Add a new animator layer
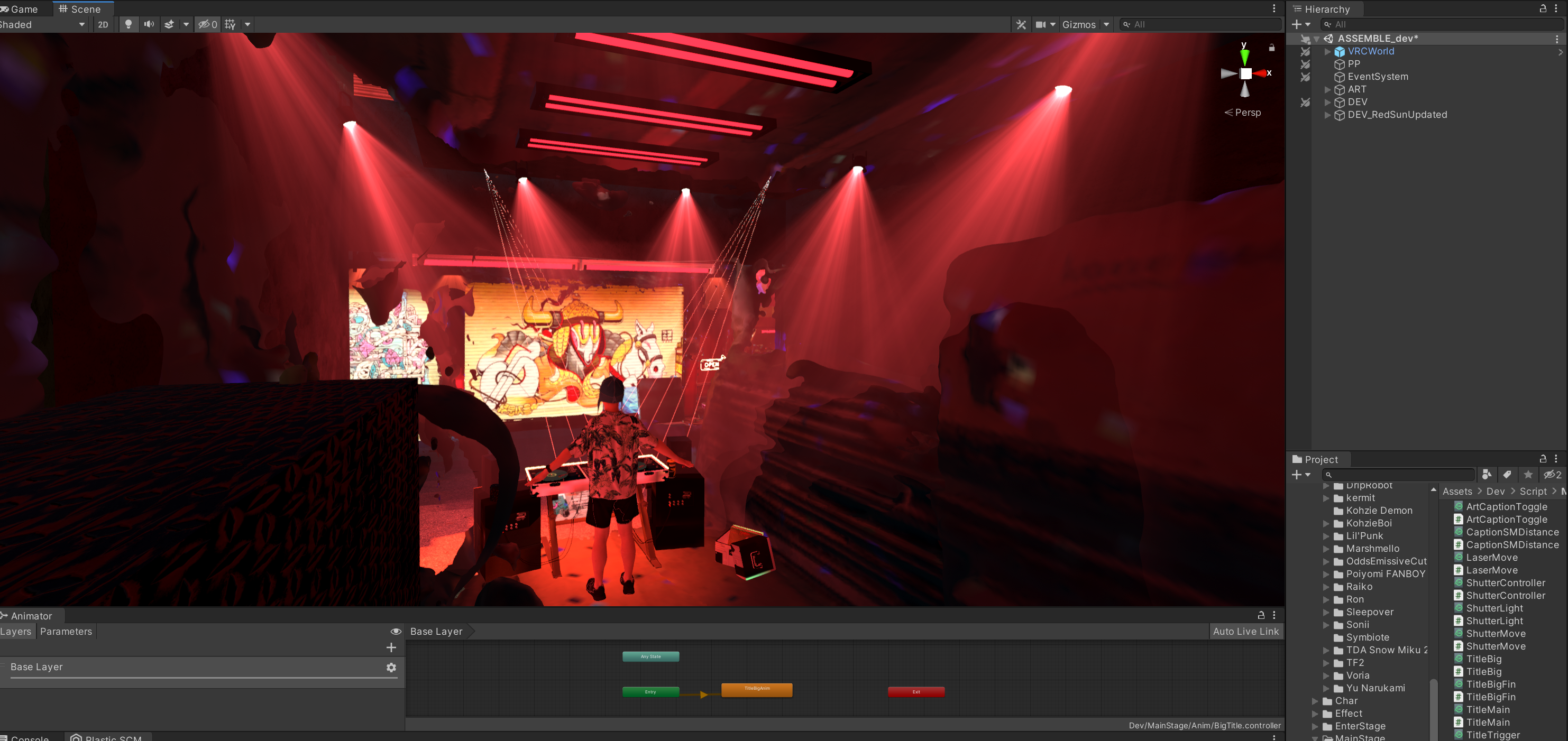This screenshot has width=1568, height=741. tap(391, 647)
